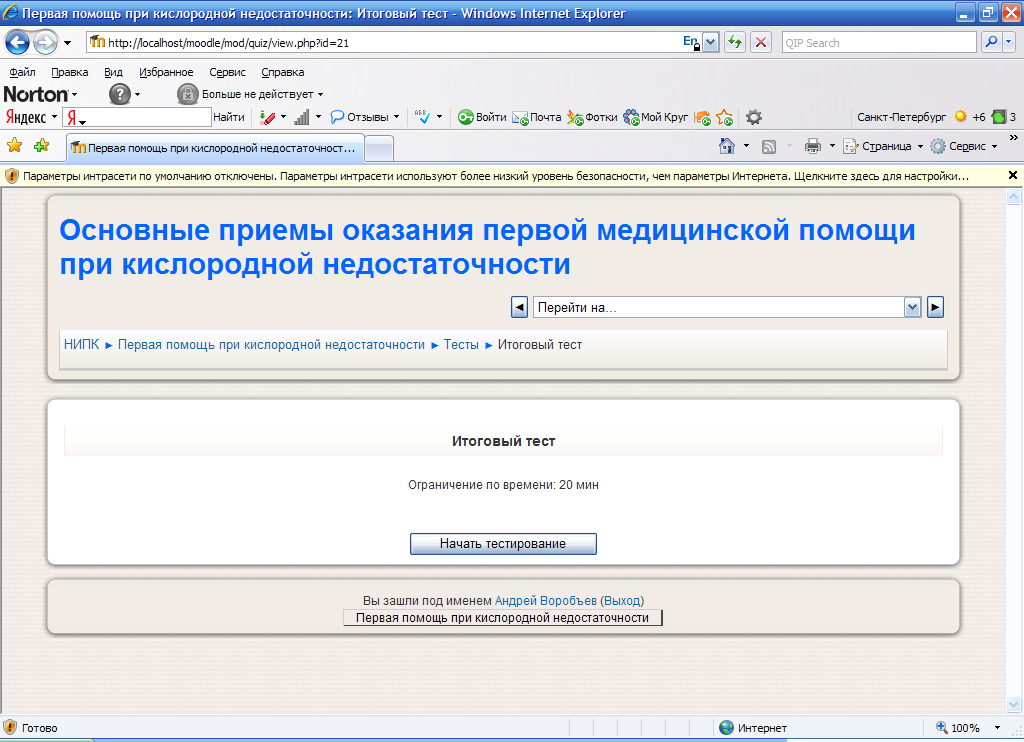The width and height of the screenshot is (1024, 742).
Task: Click the Тесты breadcrumb link
Action: pos(461,344)
